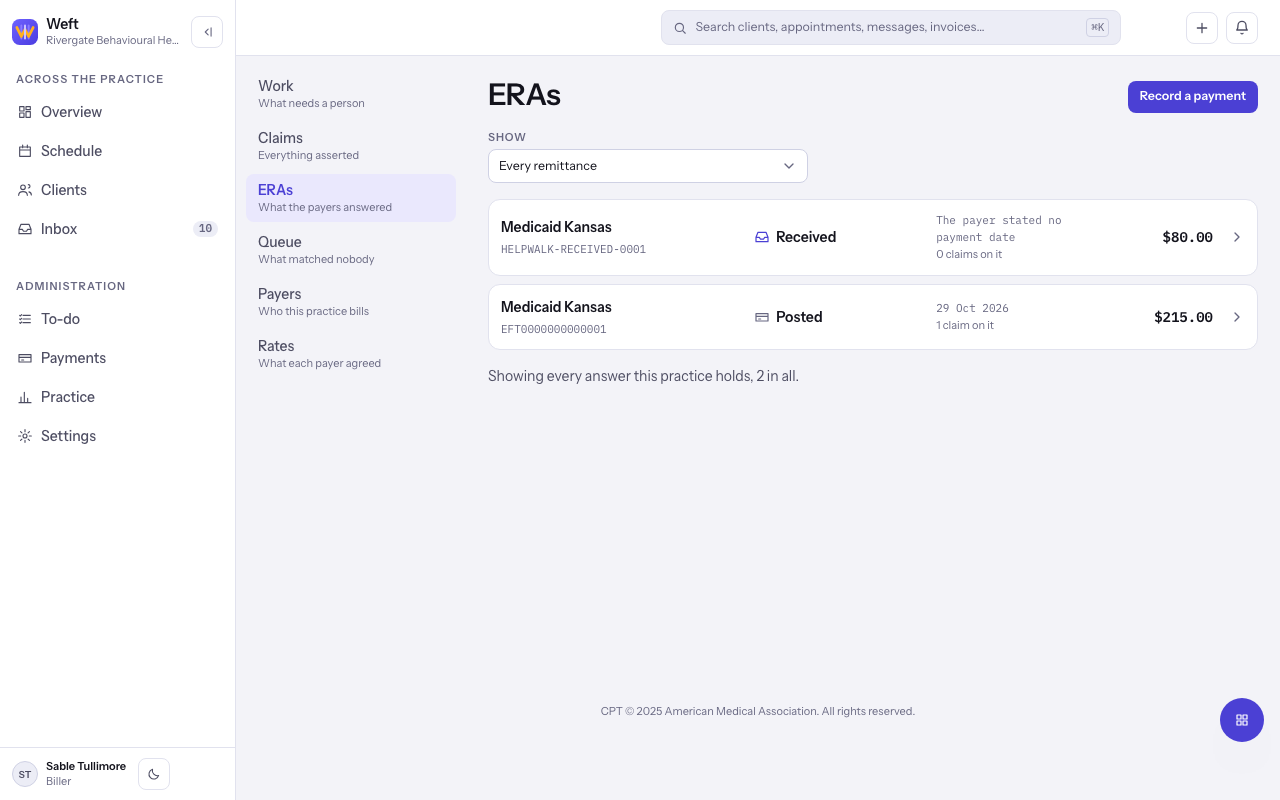
Task: Open the Every remittance dropdown
Action: 648,166
